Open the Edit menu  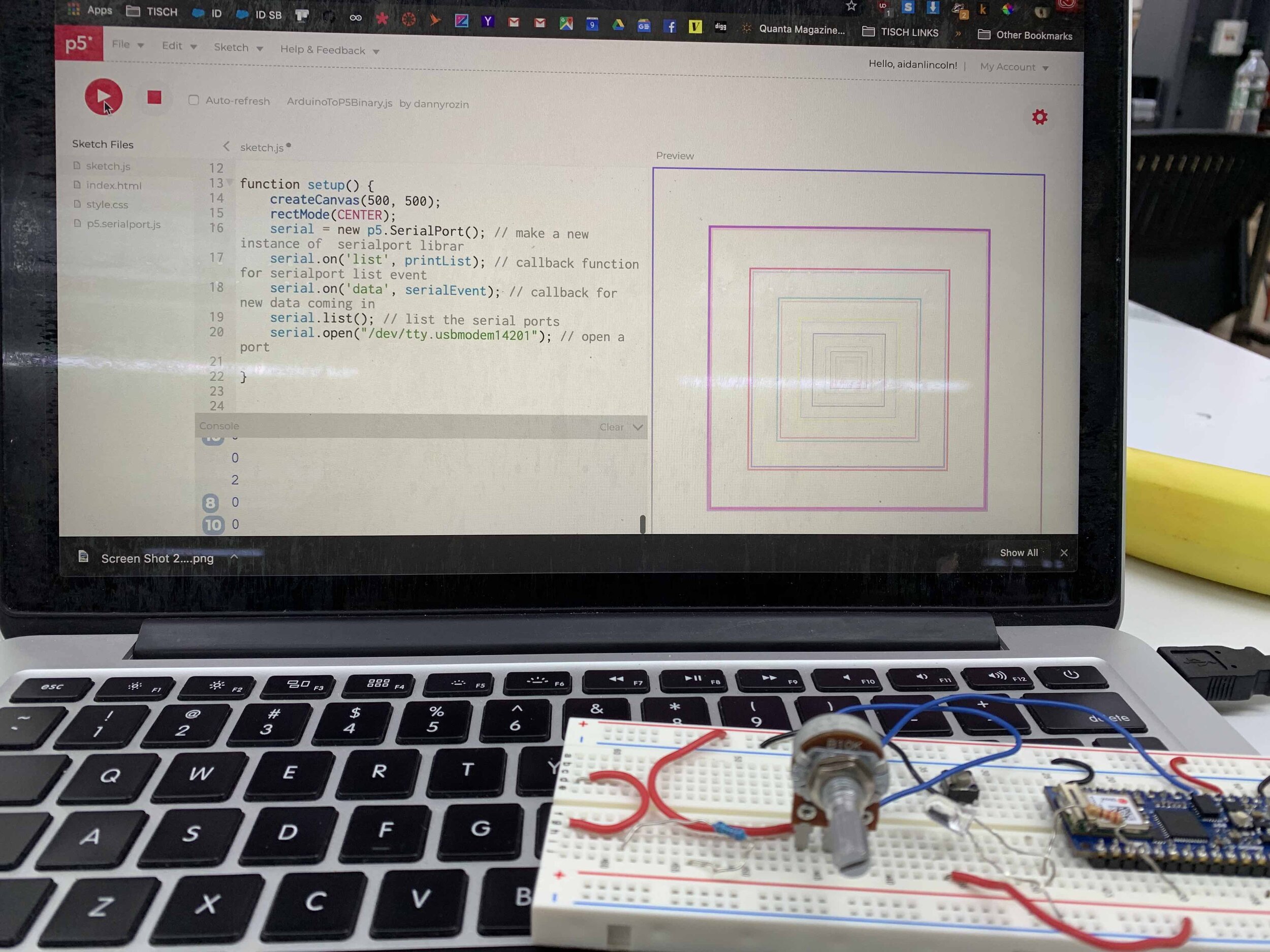[x=179, y=46]
